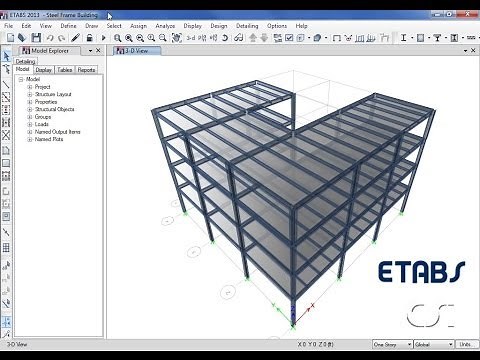Open the Define menu

coord(68,26)
